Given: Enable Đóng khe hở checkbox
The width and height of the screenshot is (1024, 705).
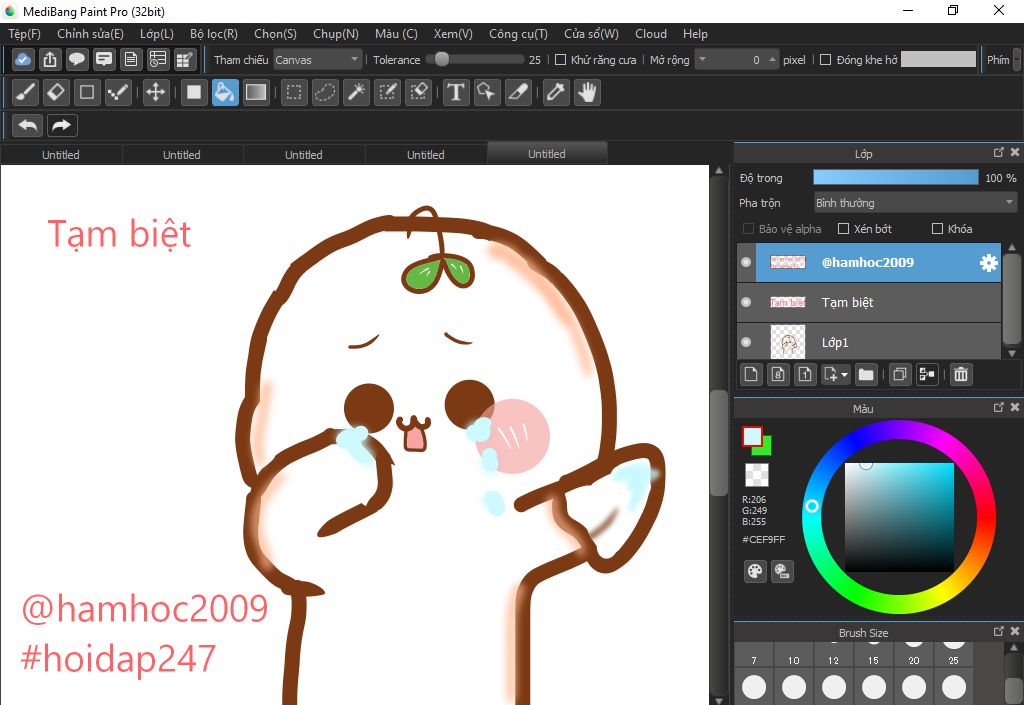Looking at the screenshot, I should (825, 59).
